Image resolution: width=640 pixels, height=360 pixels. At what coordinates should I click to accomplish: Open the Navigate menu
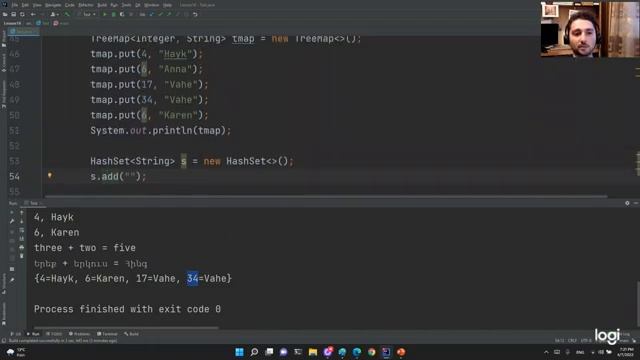point(53,5)
